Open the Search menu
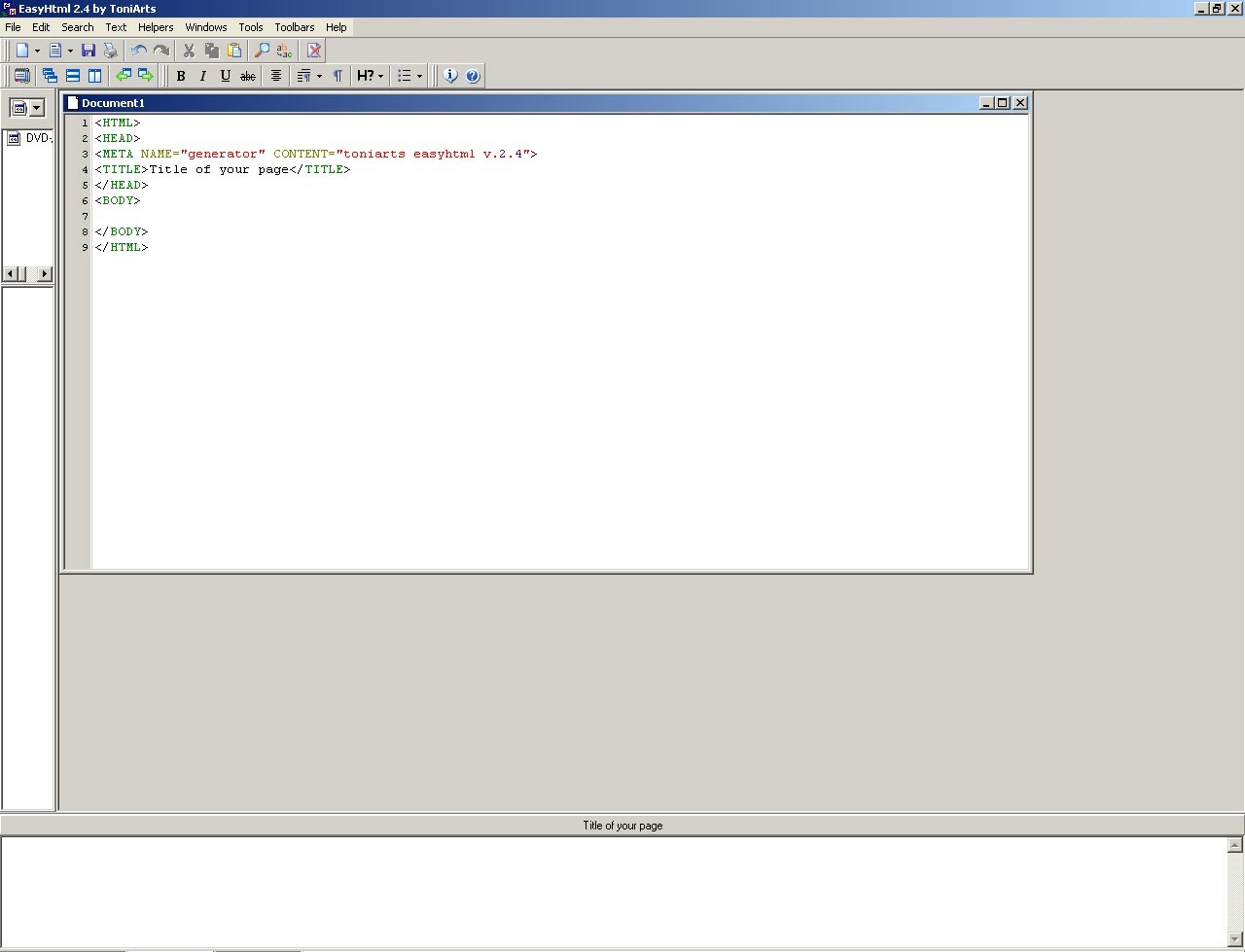The height and width of the screenshot is (952, 1245). pos(78,27)
